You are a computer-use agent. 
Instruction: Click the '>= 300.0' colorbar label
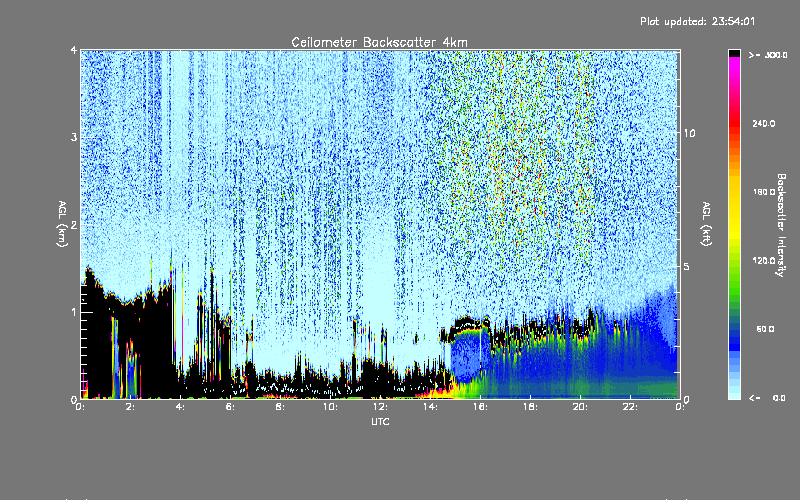coord(767,55)
